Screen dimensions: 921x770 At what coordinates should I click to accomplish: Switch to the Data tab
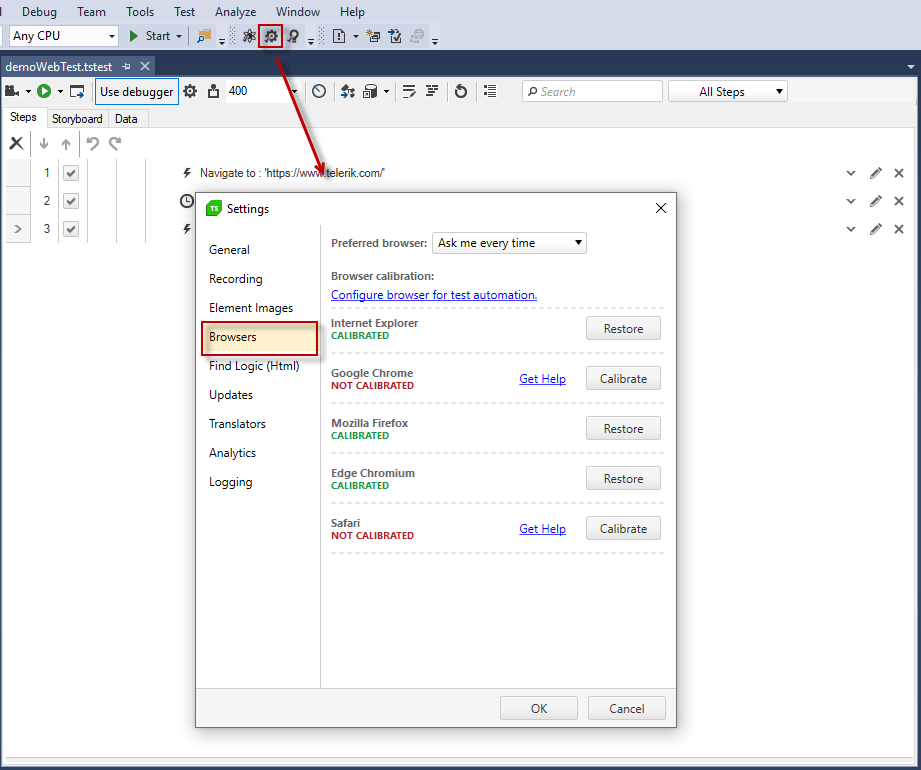[x=126, y=119]
